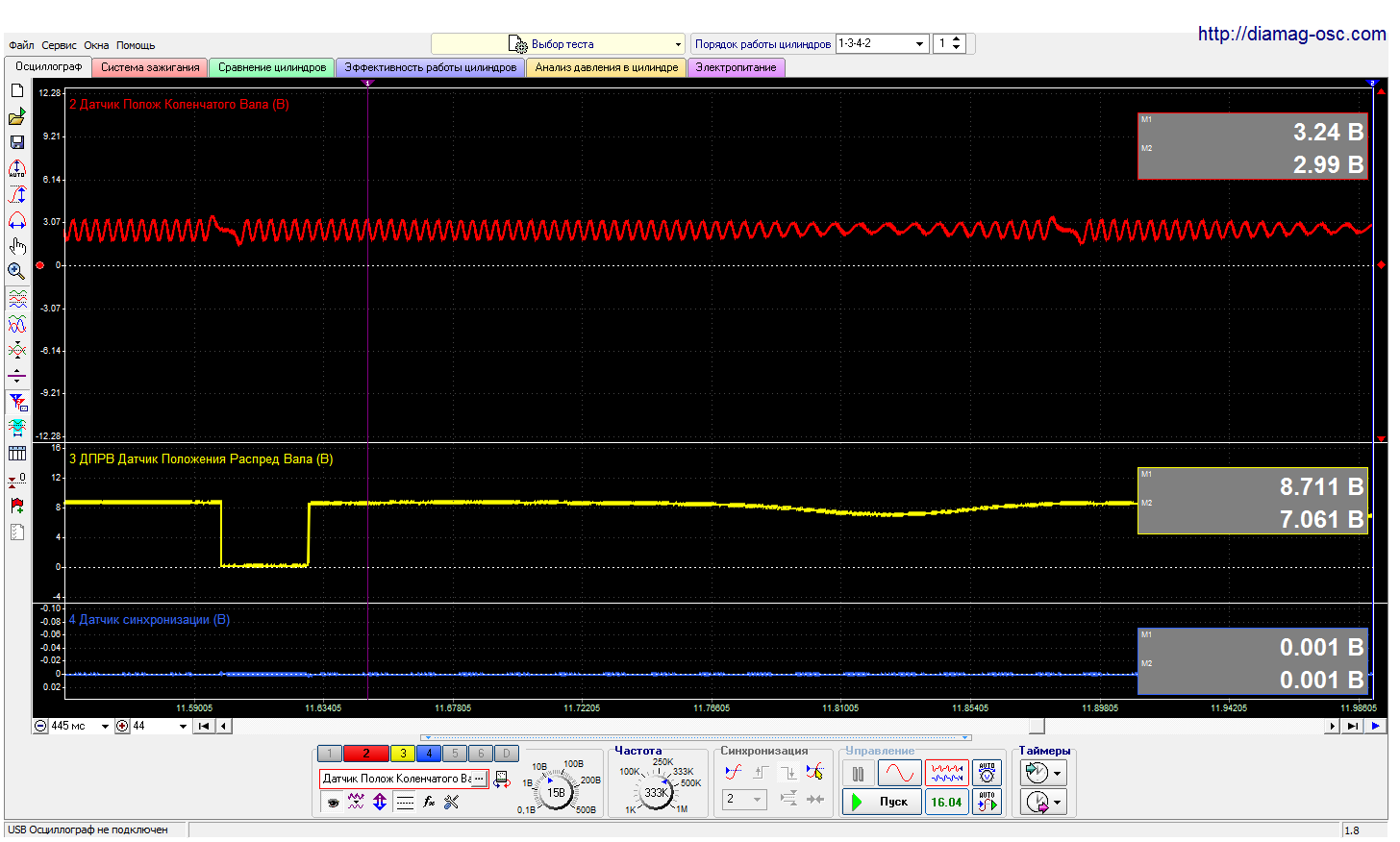The image size is (1400, 842).
Task: Open cylinder firing order 1-3-4-2 dropdown
Action: (882, 43)
